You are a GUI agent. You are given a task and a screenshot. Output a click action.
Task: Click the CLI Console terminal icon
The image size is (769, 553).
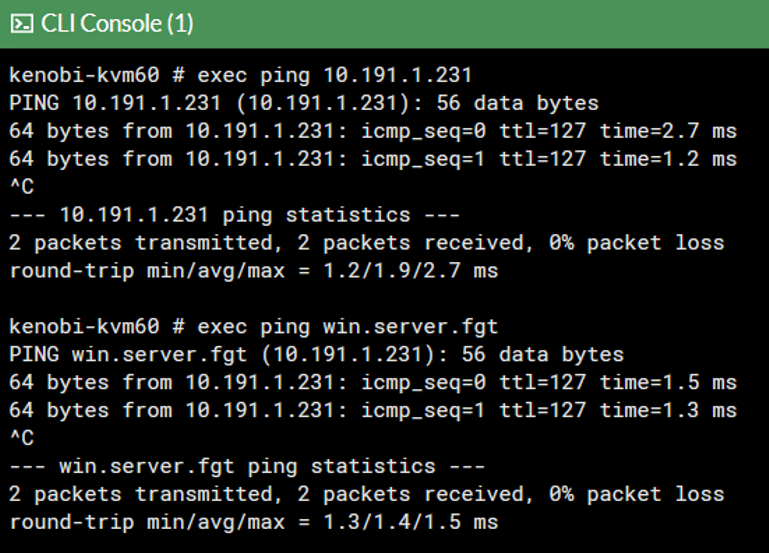click(x=23, y=24)
